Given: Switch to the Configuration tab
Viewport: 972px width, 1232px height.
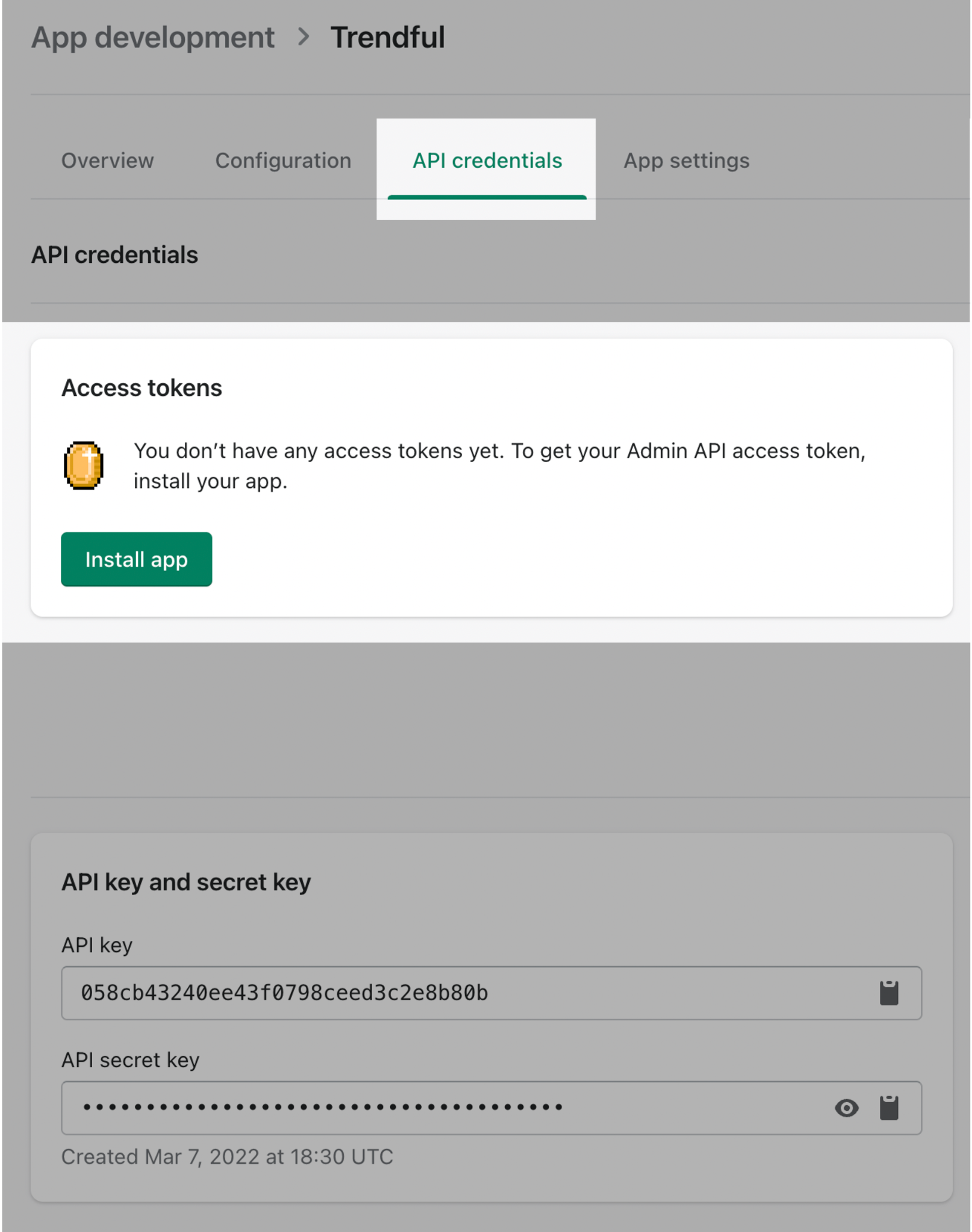Looking at the screenshot, I should point(283,161).
